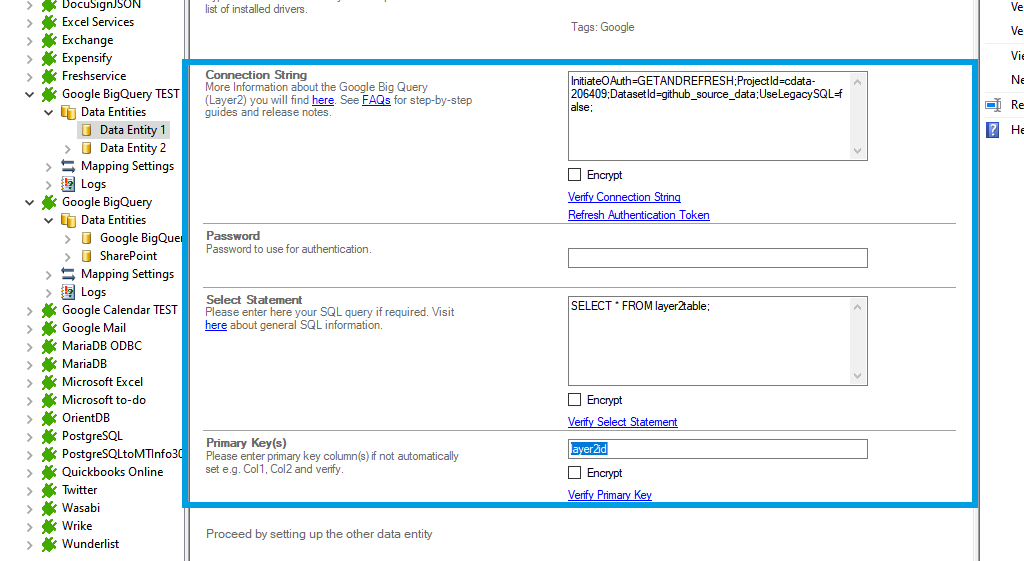Enable Encrypt for the Select Statement

coord(575,399)
